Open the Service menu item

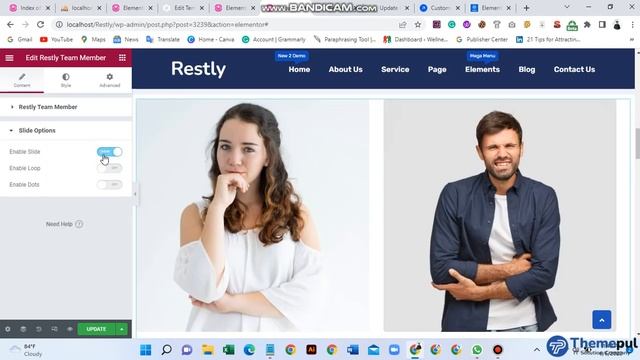395,69
